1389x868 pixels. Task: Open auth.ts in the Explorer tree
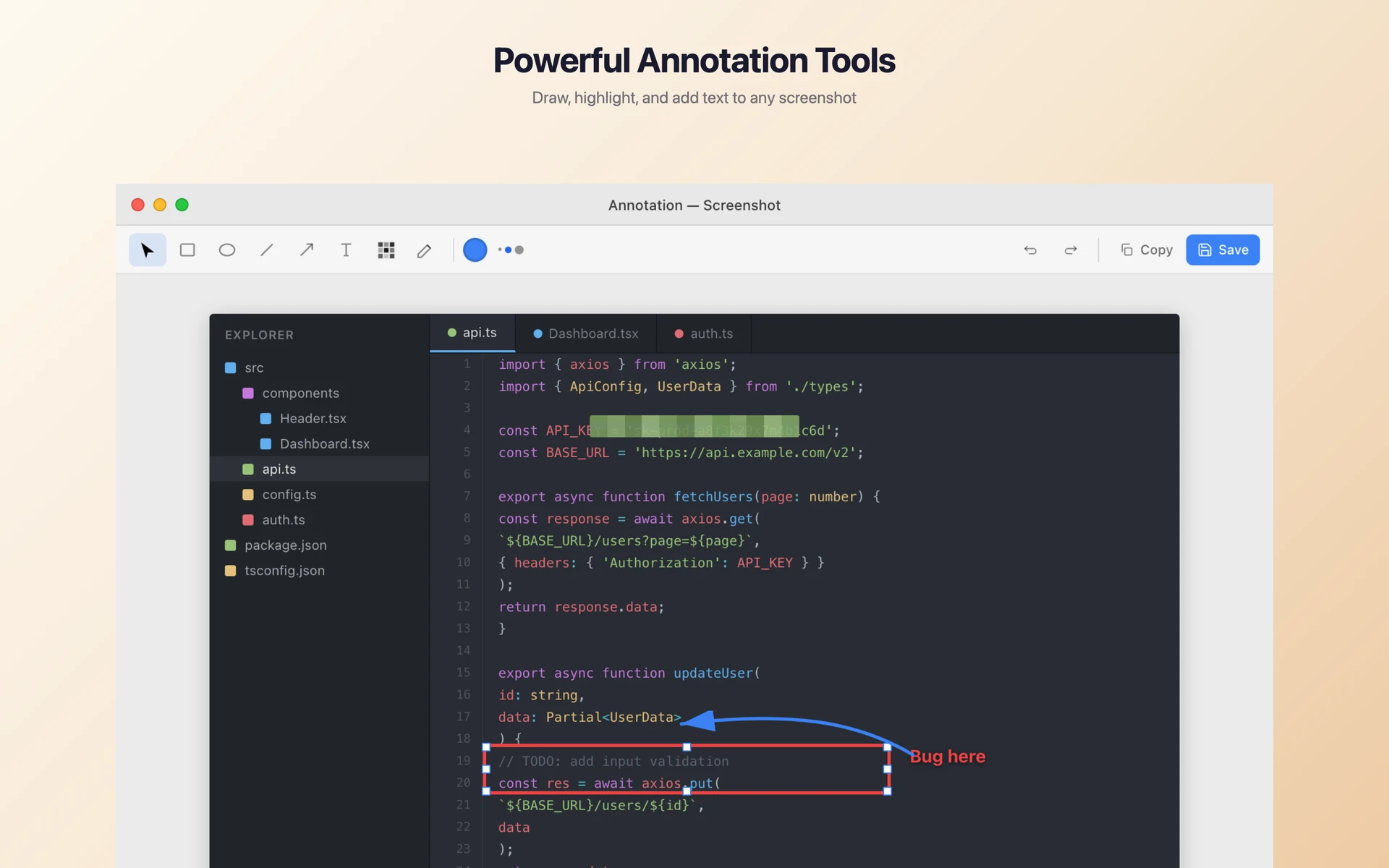pyautogui.click(x=319, y=519)
